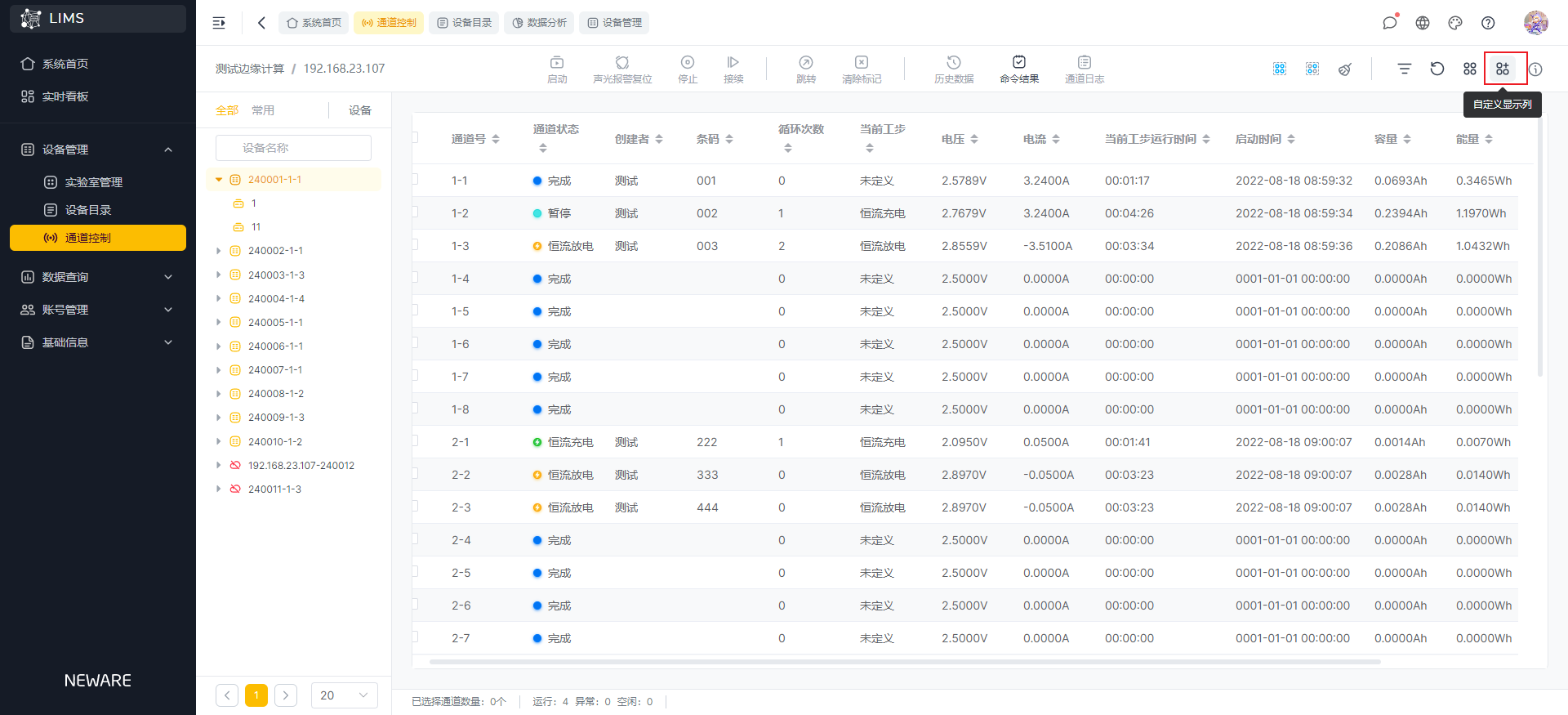Screen dimensions: 1568x715
Task: Click the 跳转 jump icon
Action: click(x=806, y=62)
